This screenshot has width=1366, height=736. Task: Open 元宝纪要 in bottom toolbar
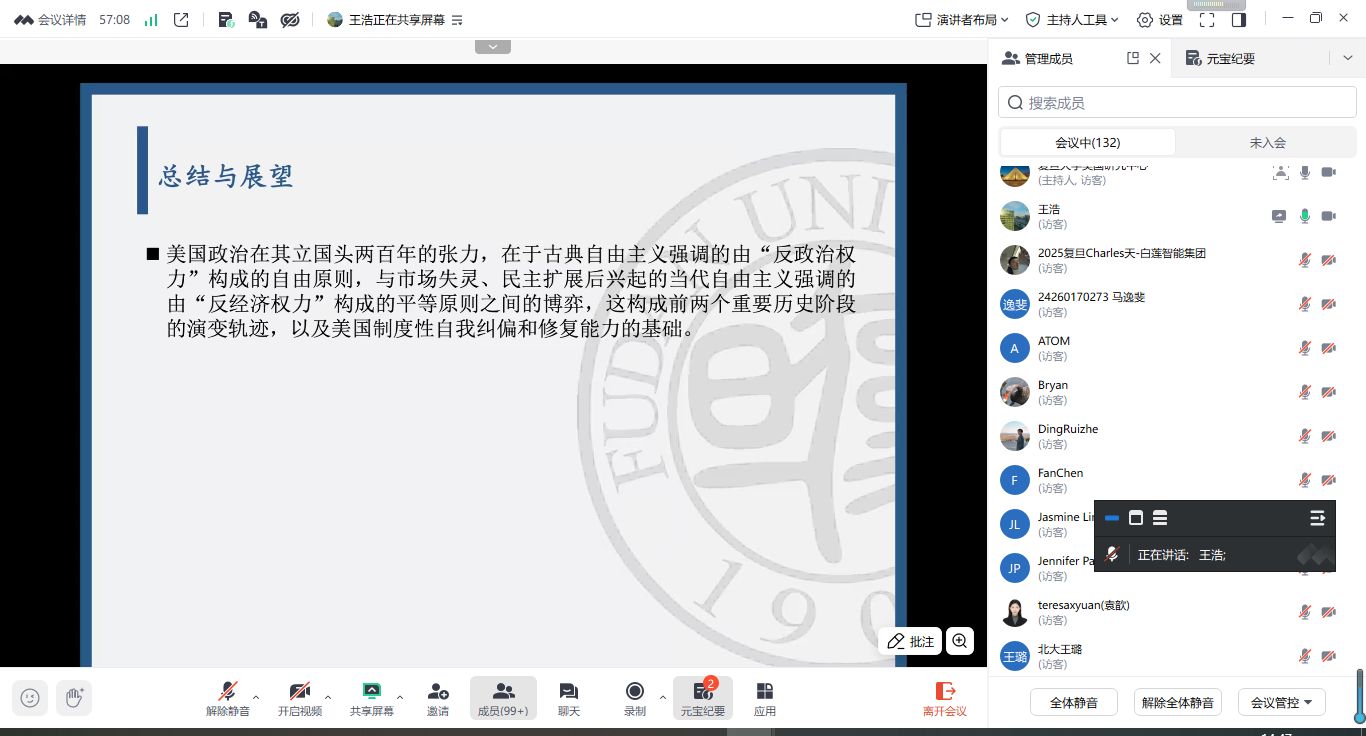click(x=703, y=698)
